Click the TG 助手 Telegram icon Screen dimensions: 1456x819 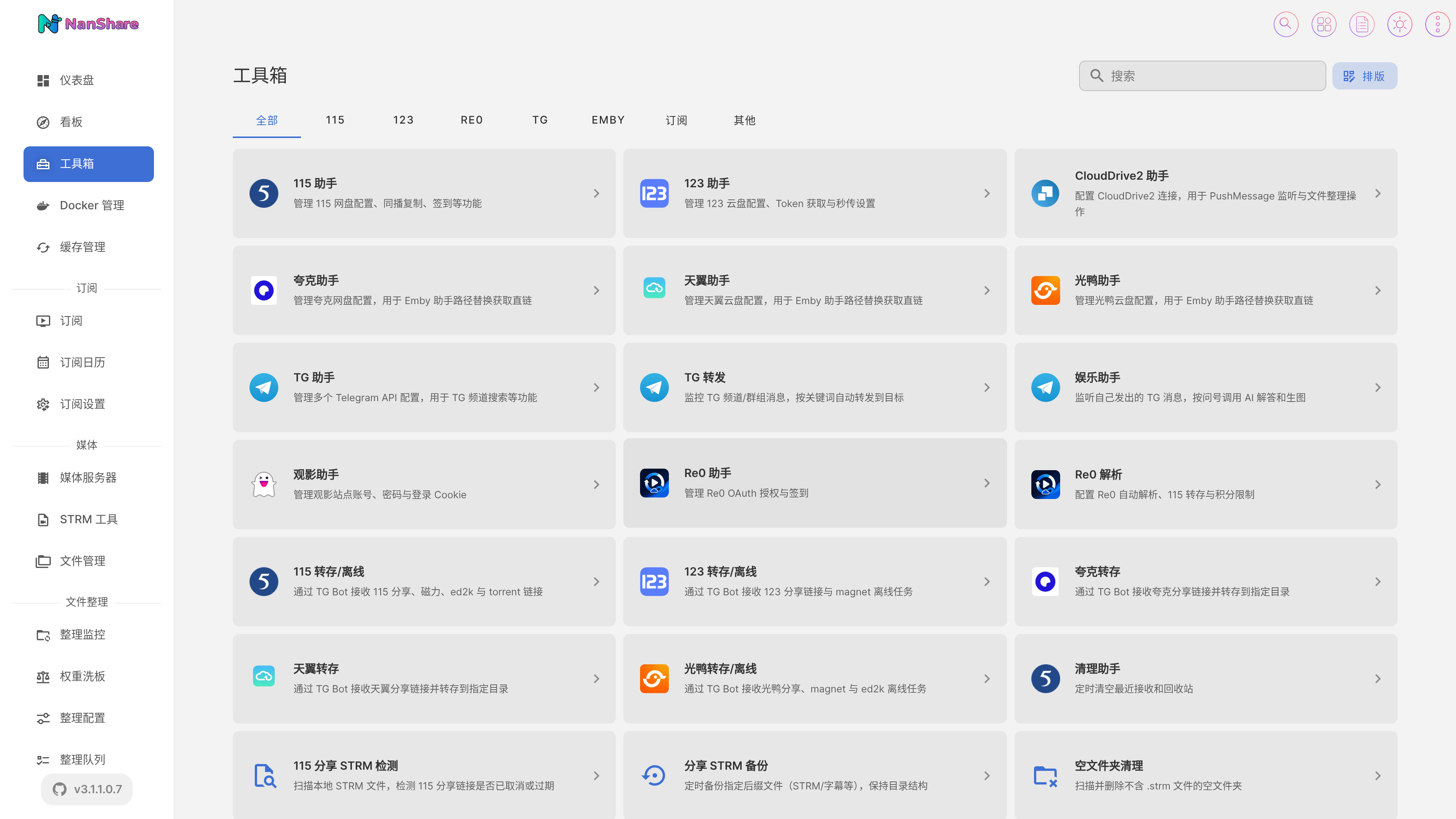[264, 388]
